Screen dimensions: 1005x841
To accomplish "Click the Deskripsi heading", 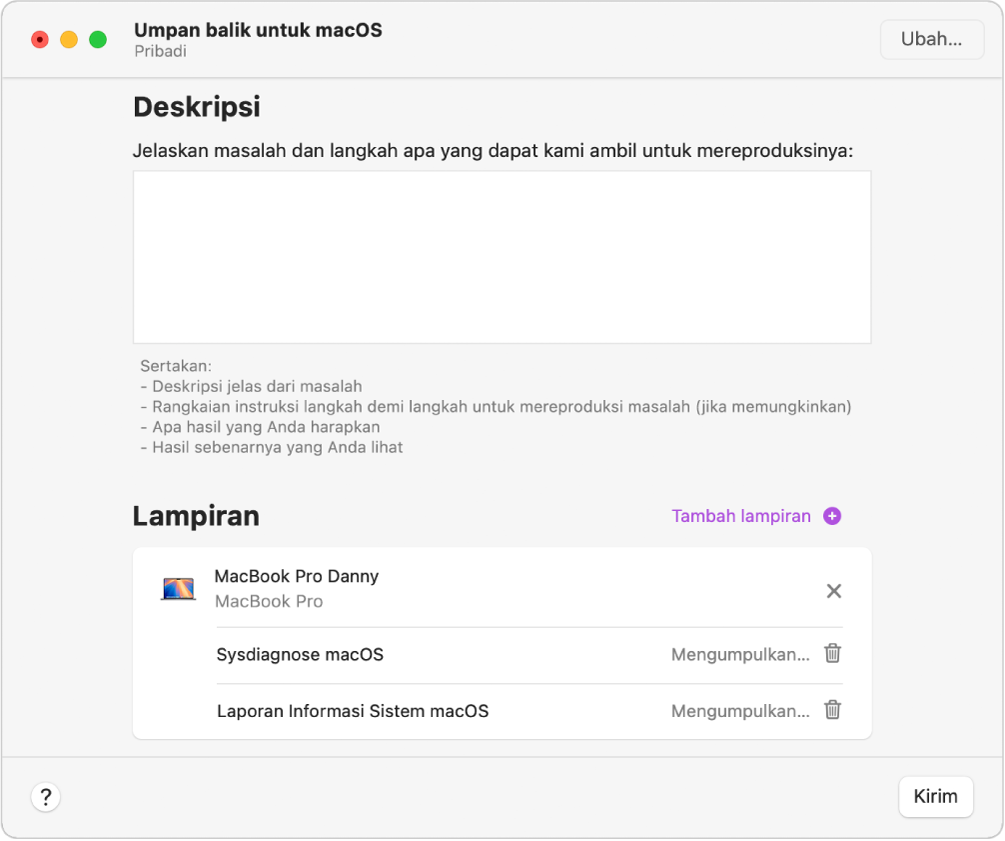I will pyautogui.click(x=197, y=107).
